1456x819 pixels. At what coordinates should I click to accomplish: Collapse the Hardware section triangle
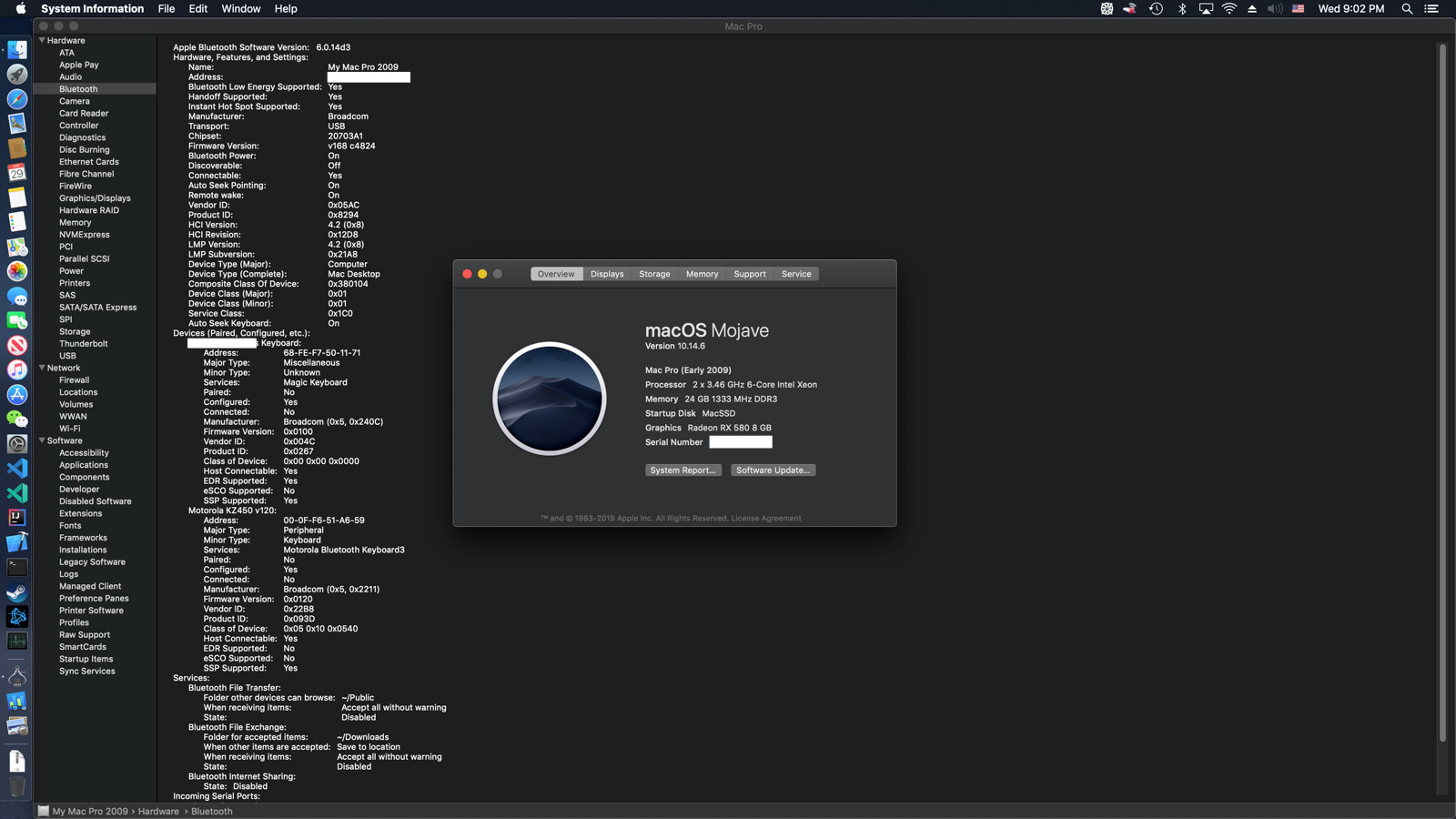point(42,40)
